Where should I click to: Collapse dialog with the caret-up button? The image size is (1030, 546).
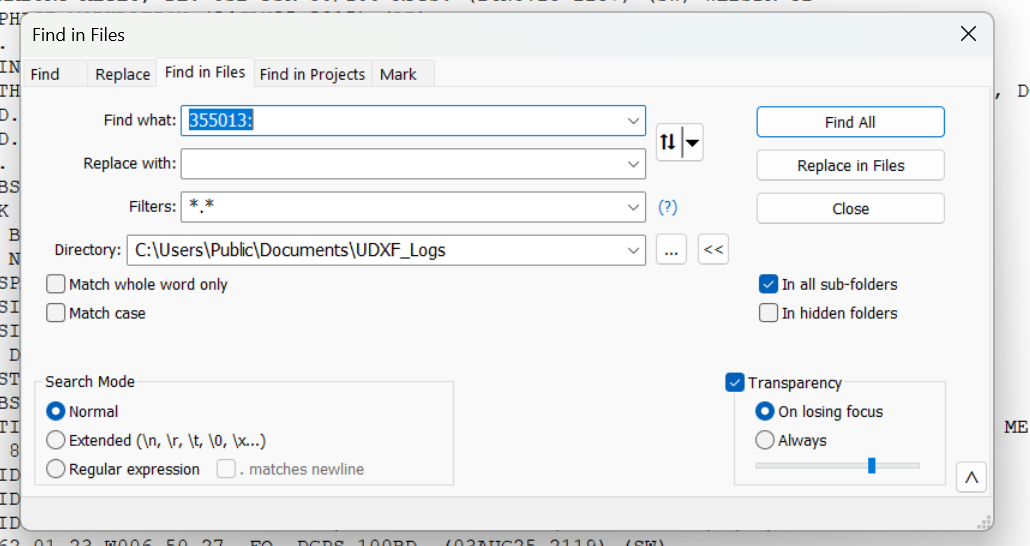pyautogui.click(x=970, y=478)
